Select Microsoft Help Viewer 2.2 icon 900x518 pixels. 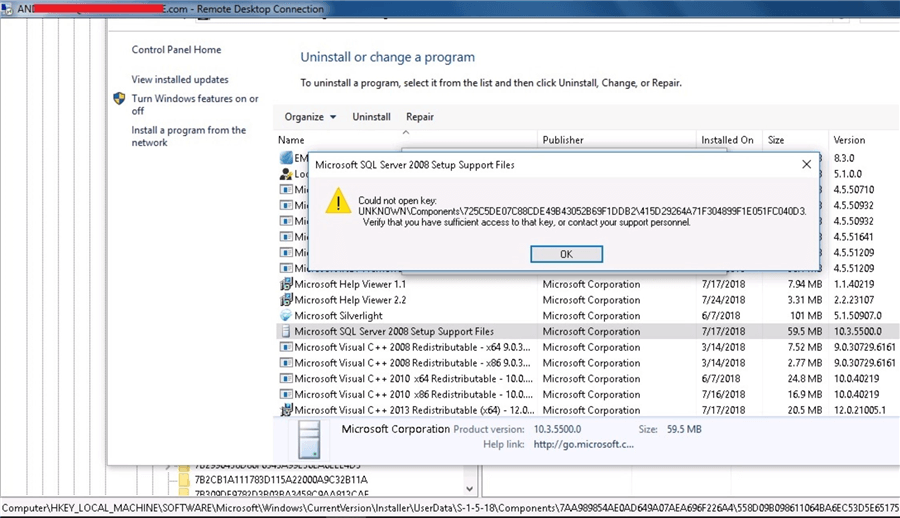(x=286, y=300)
